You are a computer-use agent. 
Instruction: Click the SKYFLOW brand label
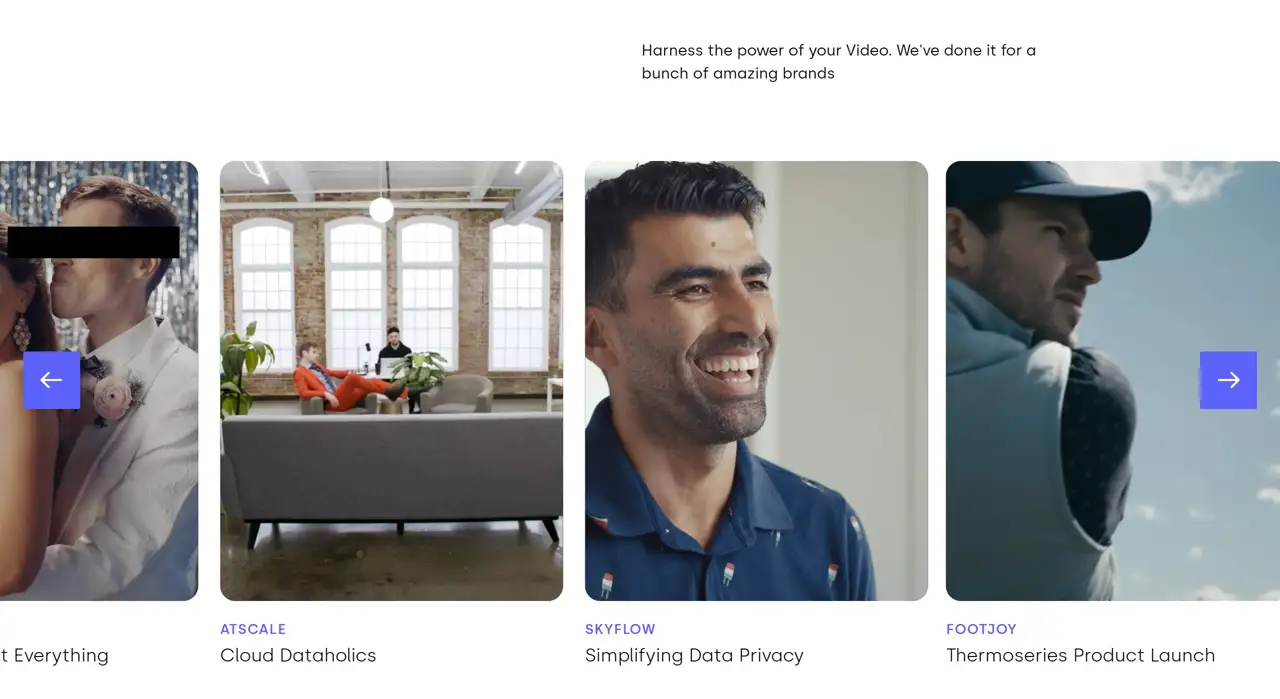click(x=620, y=629)
